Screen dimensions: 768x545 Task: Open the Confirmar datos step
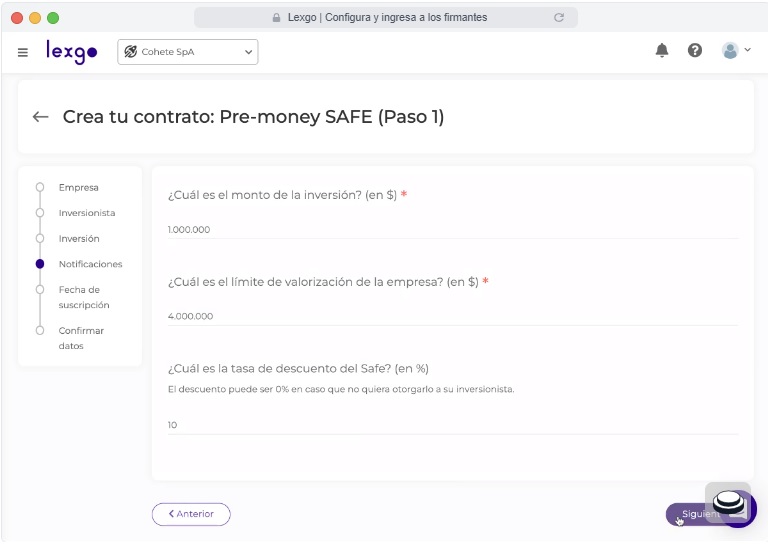81,338
